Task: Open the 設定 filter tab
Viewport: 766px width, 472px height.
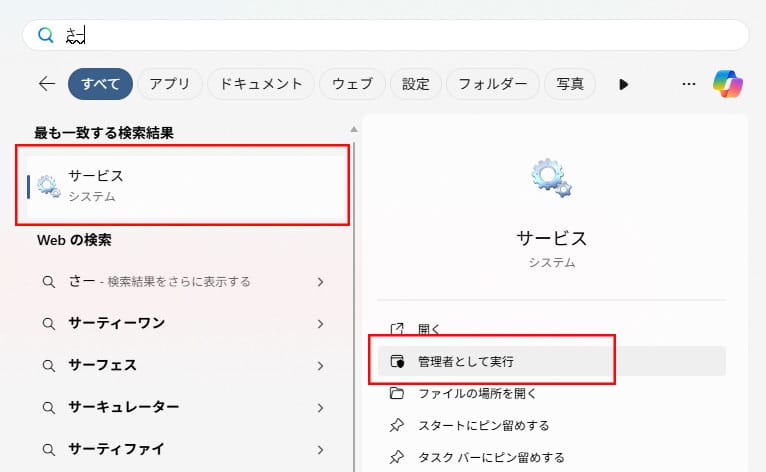Action: coord(415,84)
